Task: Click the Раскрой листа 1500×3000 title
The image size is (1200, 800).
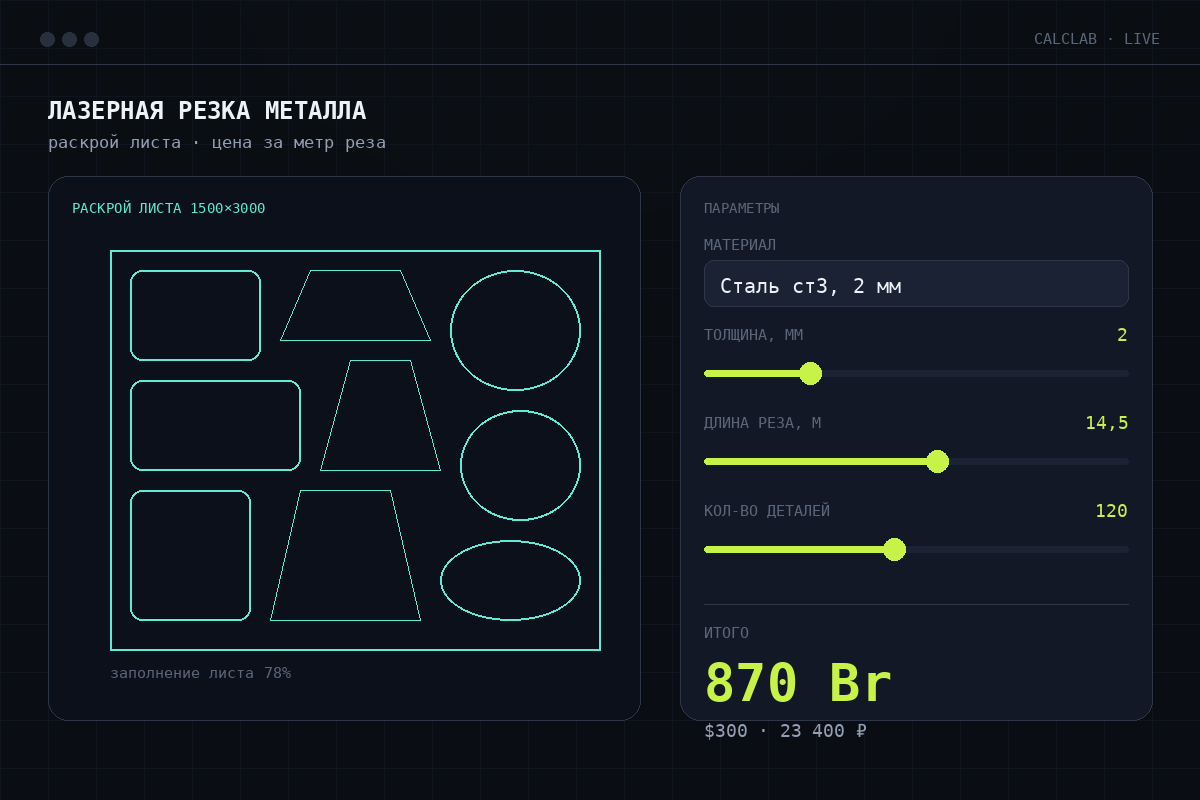Action: point(169,208)
